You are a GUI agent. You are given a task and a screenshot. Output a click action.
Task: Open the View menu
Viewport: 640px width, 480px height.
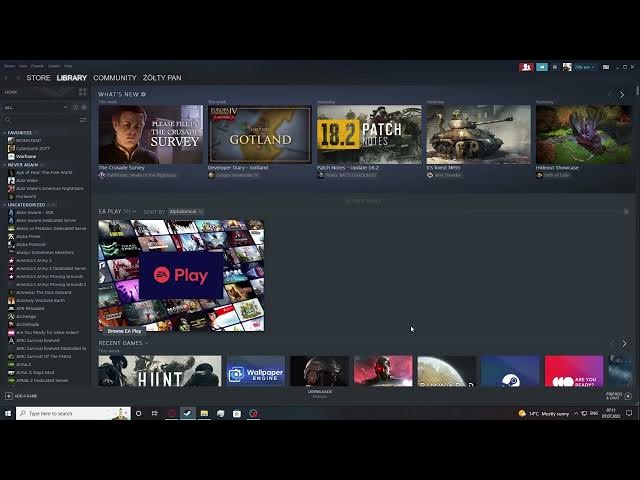[23, 66]
